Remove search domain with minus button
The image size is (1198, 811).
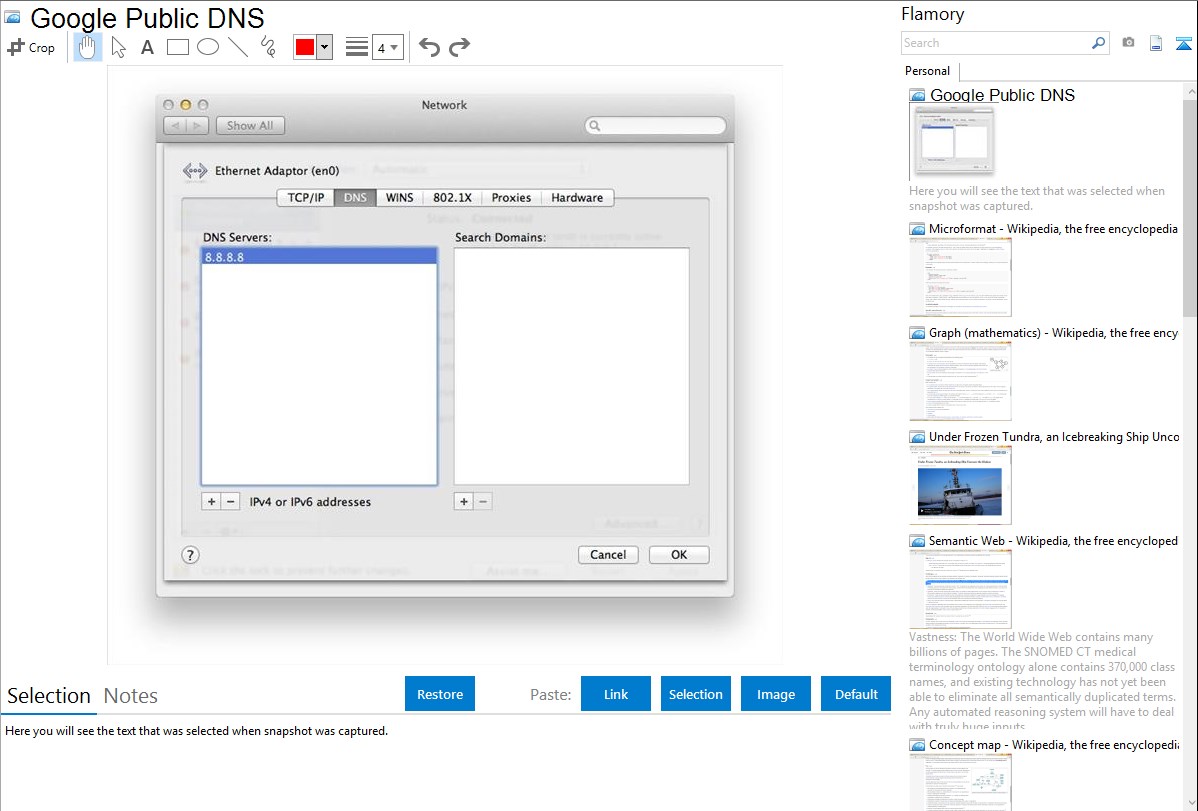point(483,501)
